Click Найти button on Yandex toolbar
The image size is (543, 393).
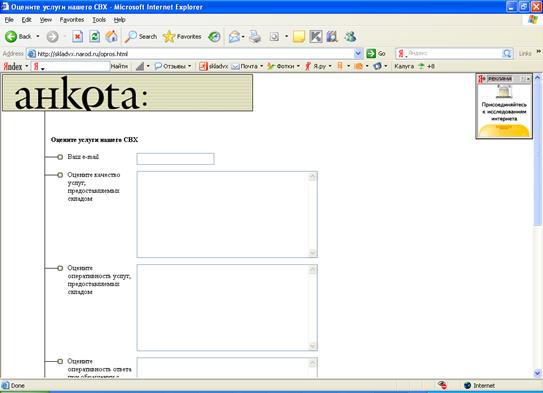coord(119,66)
